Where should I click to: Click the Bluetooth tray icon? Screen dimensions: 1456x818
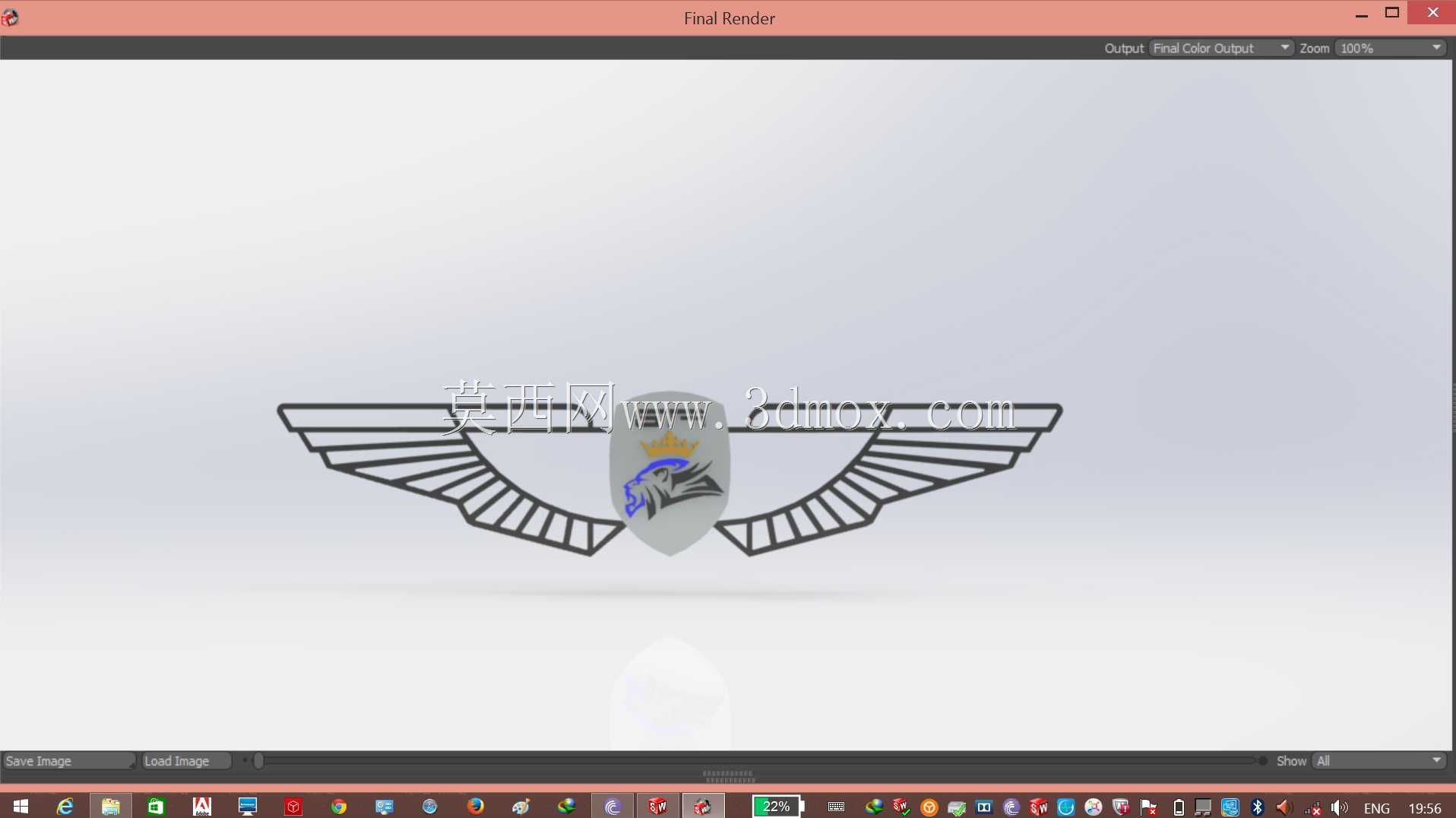(x=1258, y=807)
